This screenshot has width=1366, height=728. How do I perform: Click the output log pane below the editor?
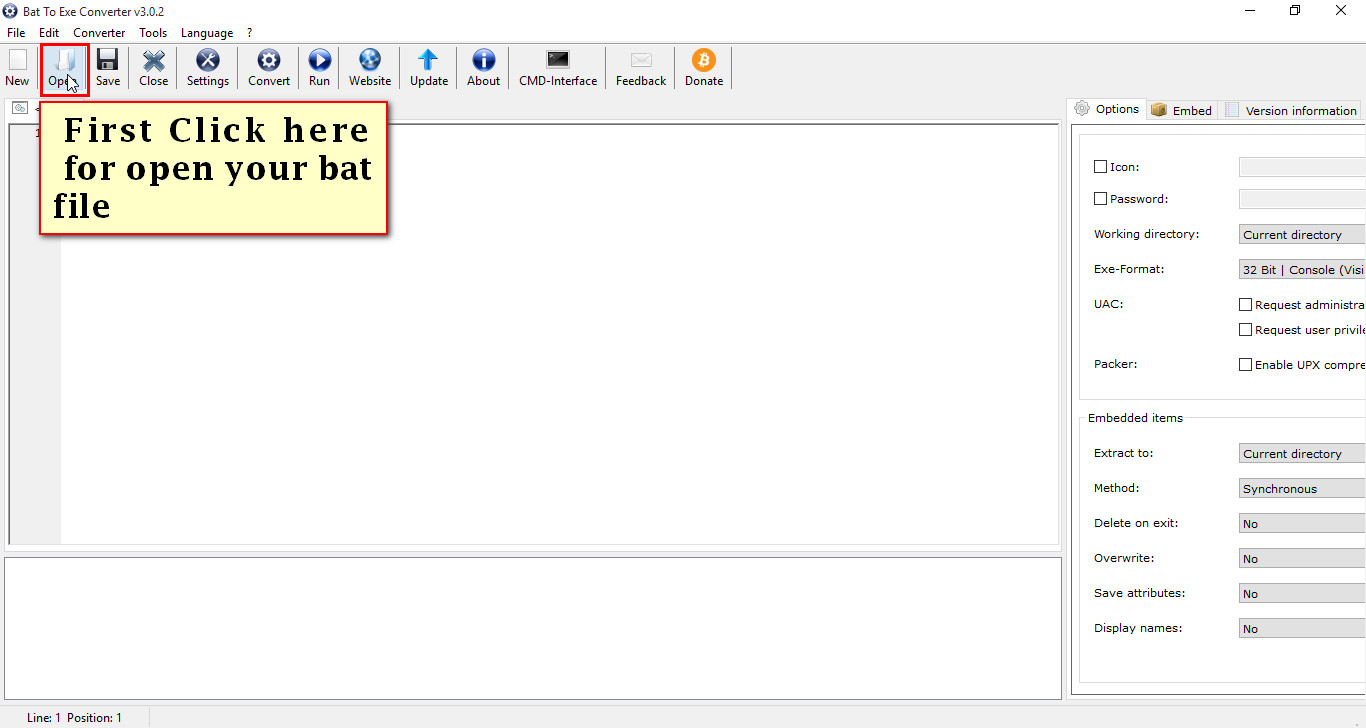533,628
